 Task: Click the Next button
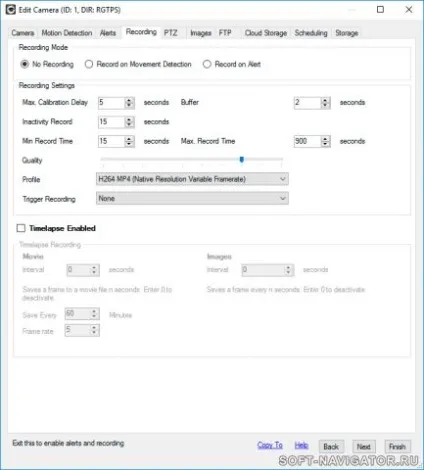(x=364, y=447)
